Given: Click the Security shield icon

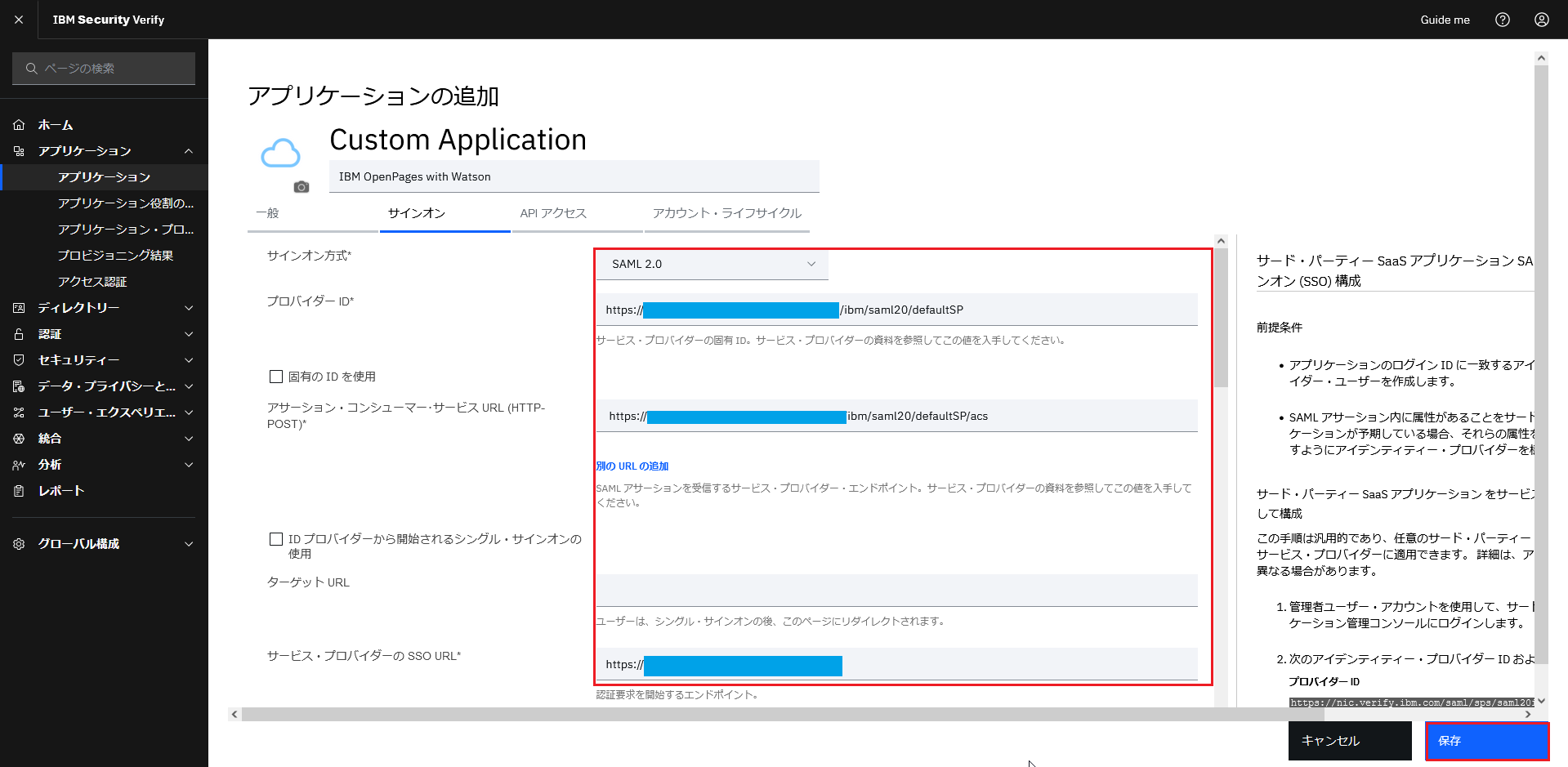Looking at the screenshot, I should 19,360.
